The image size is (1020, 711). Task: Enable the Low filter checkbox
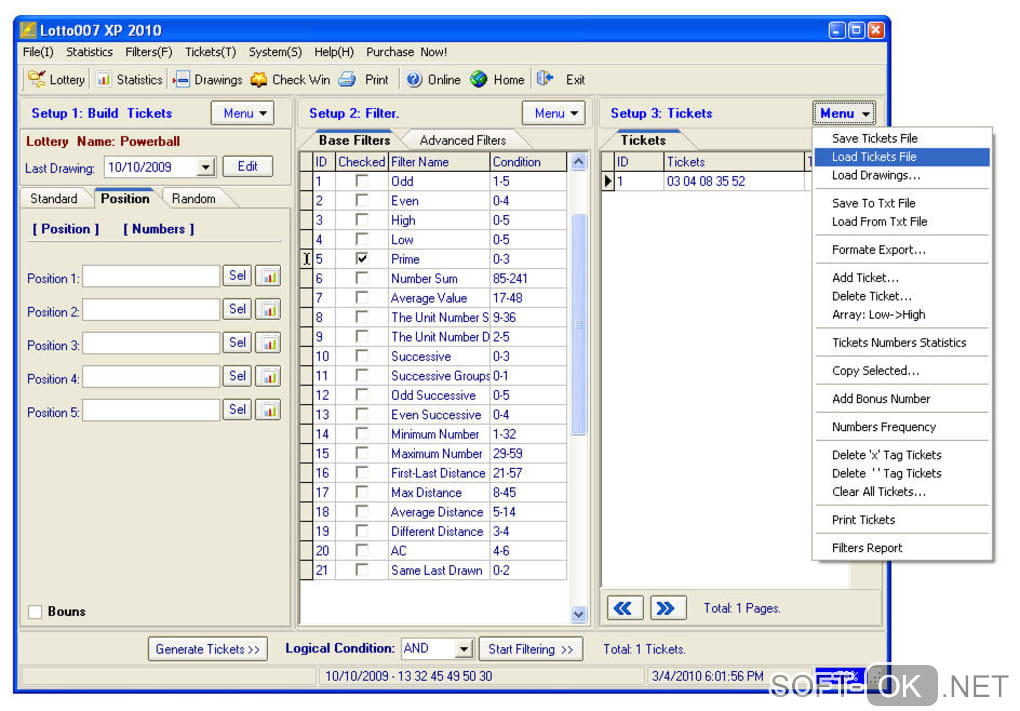[x=362, y=239]
